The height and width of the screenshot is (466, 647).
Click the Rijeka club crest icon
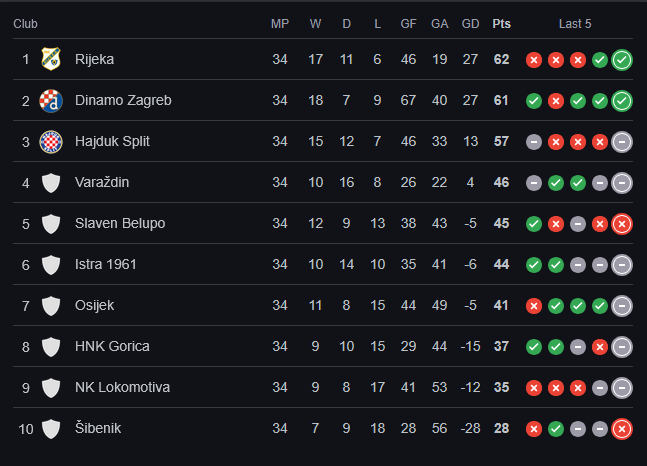pyautogui.click(x=51, y=59)
